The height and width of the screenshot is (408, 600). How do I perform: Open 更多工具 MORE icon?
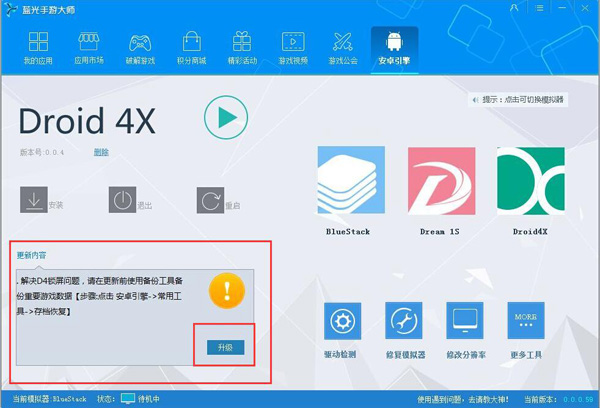(x=526, y=320)
